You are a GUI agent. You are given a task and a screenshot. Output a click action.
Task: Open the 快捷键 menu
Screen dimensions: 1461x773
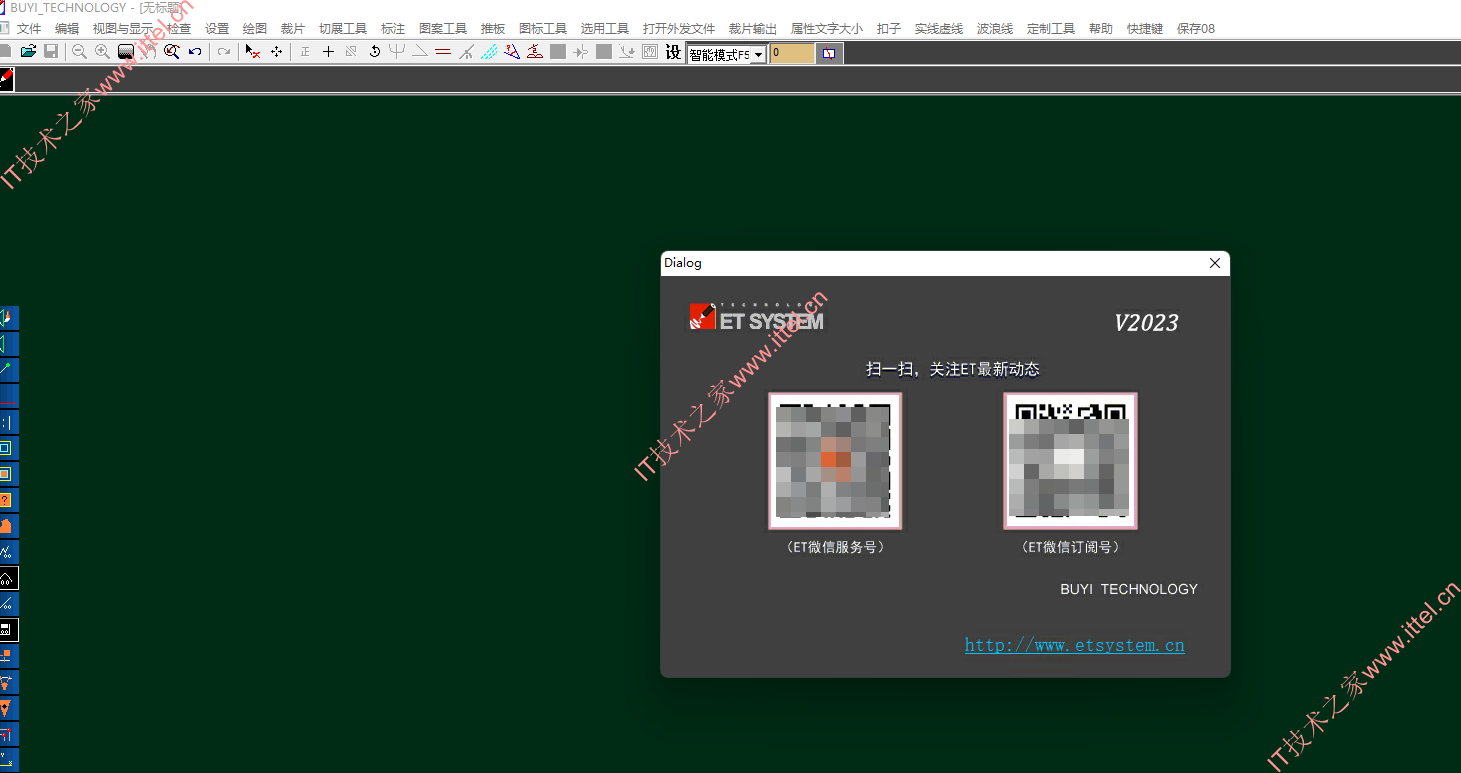1145,29
